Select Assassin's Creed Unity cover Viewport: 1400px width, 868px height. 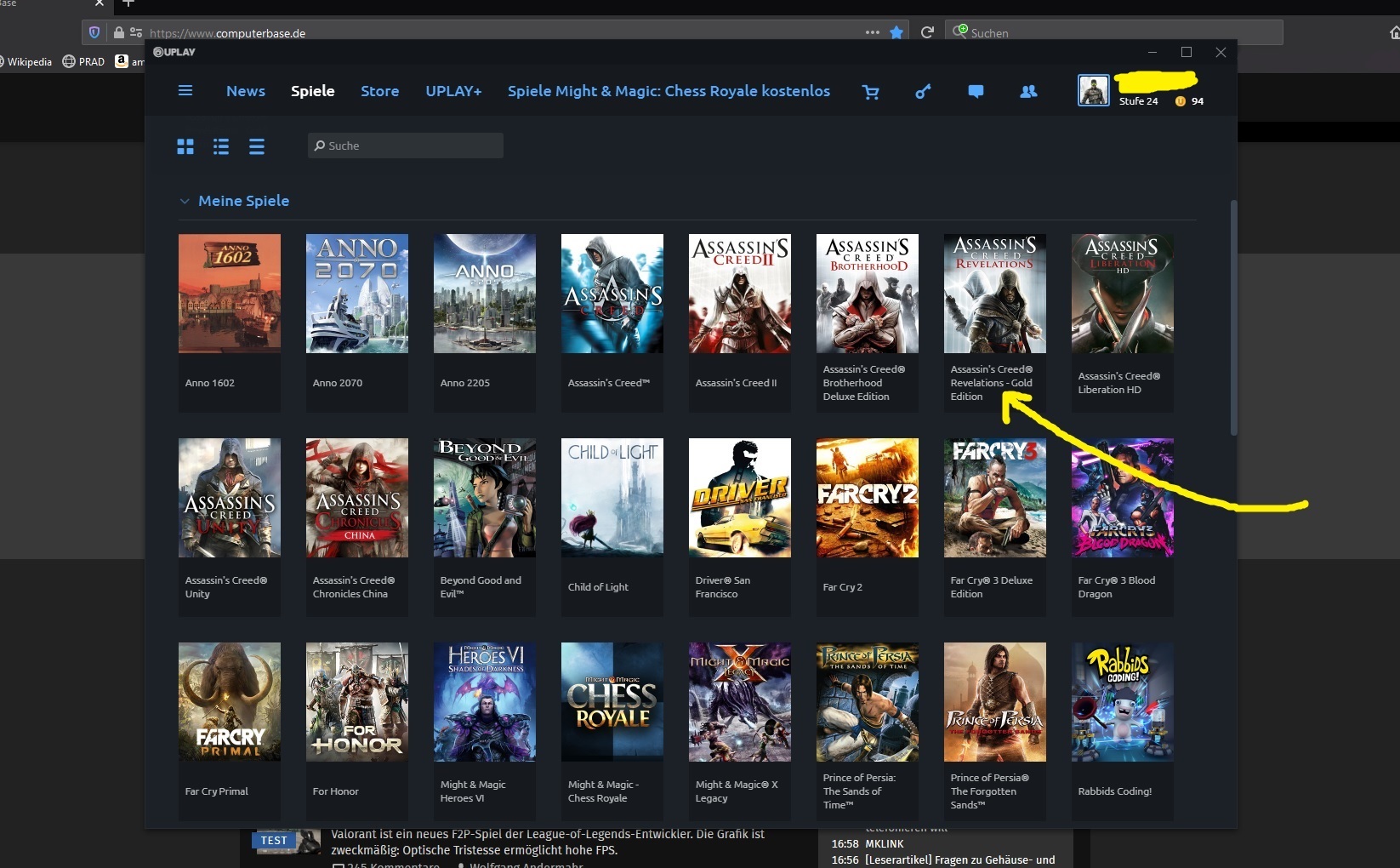230,498
